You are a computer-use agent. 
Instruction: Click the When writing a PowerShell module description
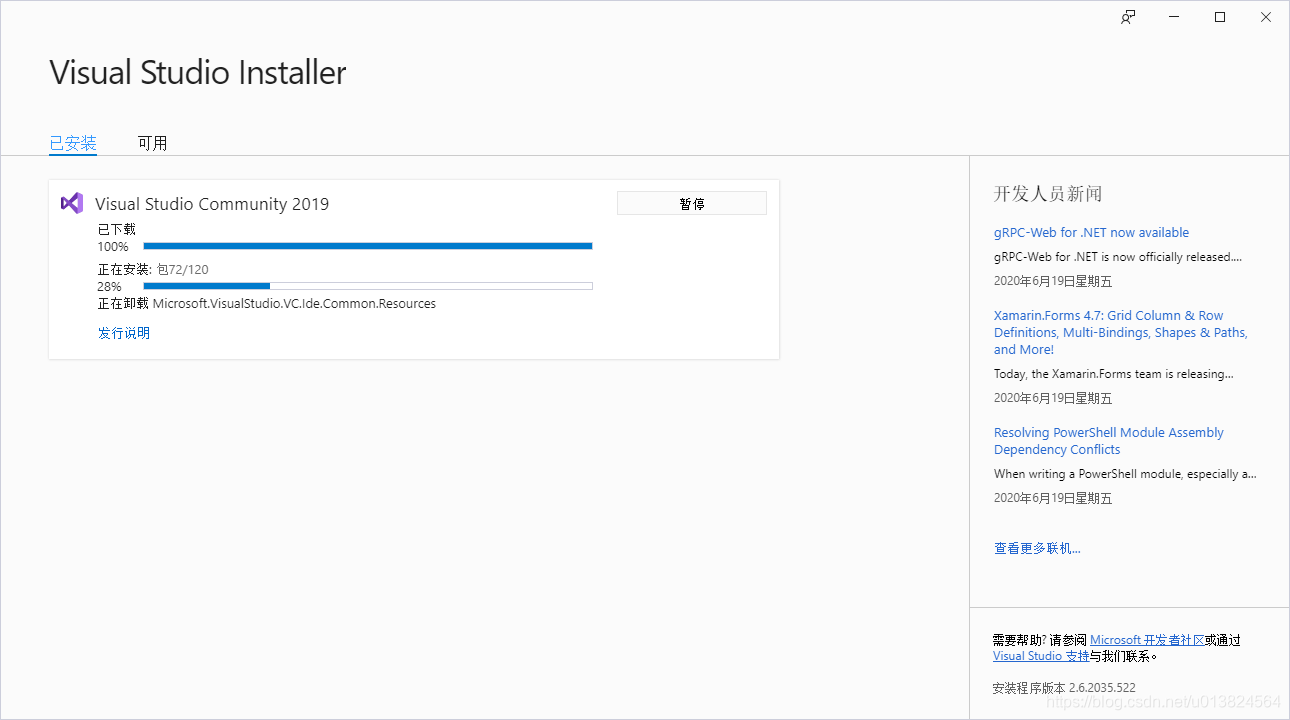pos(1125,474)
